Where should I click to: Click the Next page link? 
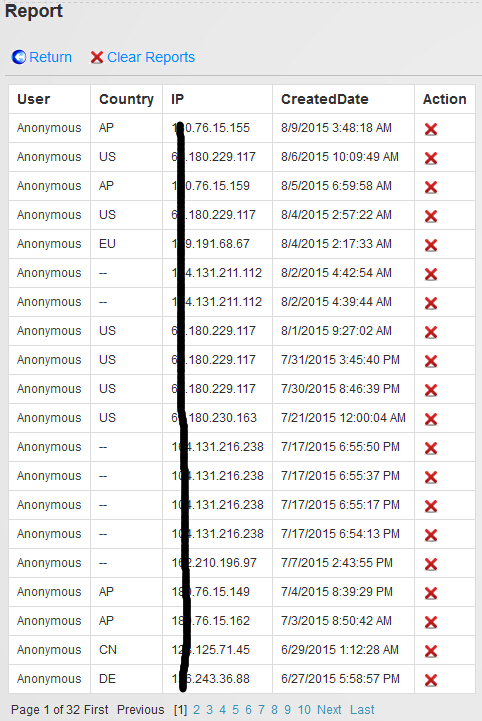click(x=329, y=710)
